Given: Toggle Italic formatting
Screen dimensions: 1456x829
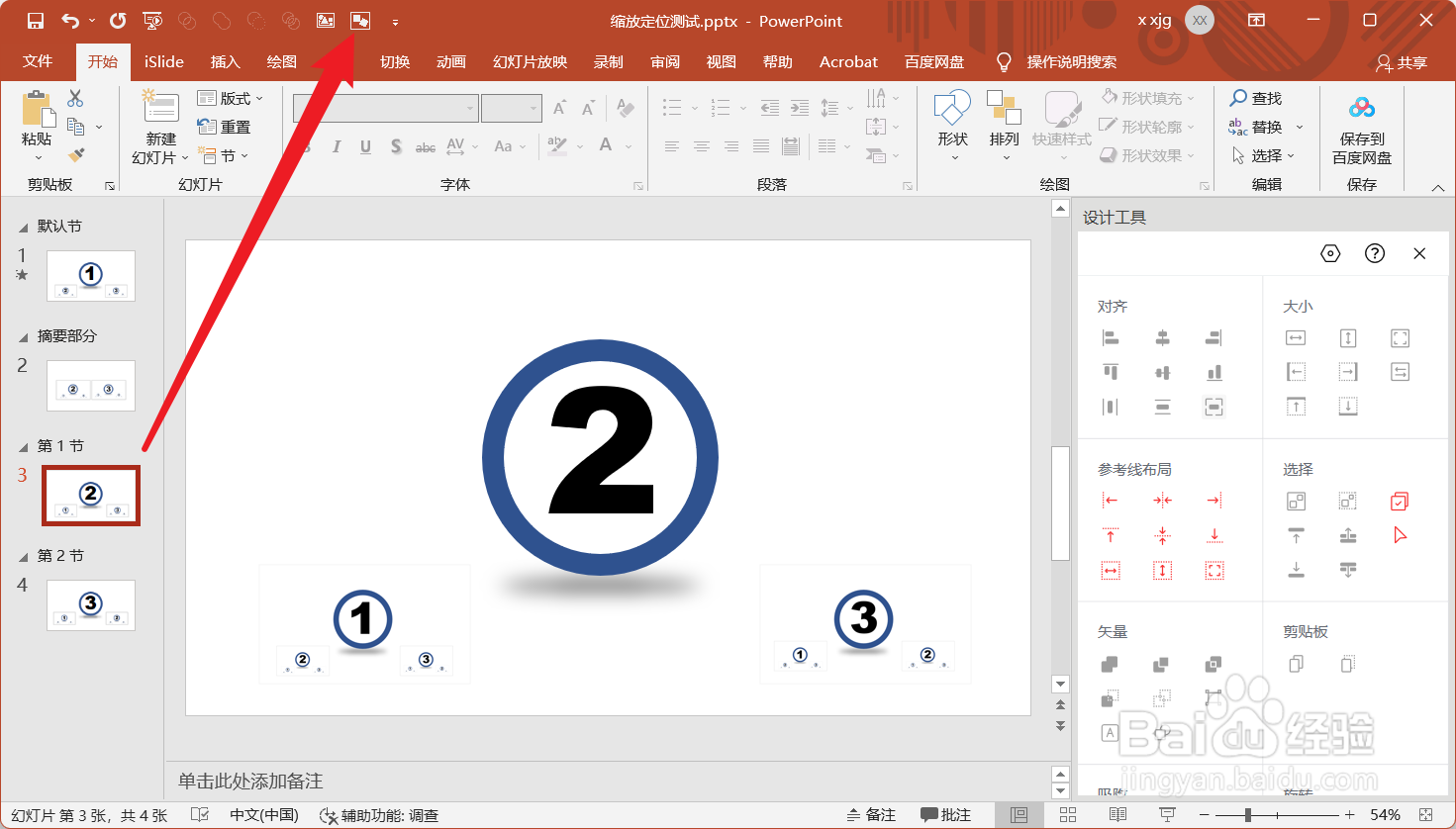Looking at the screenshot, I should tap(337, 146).
